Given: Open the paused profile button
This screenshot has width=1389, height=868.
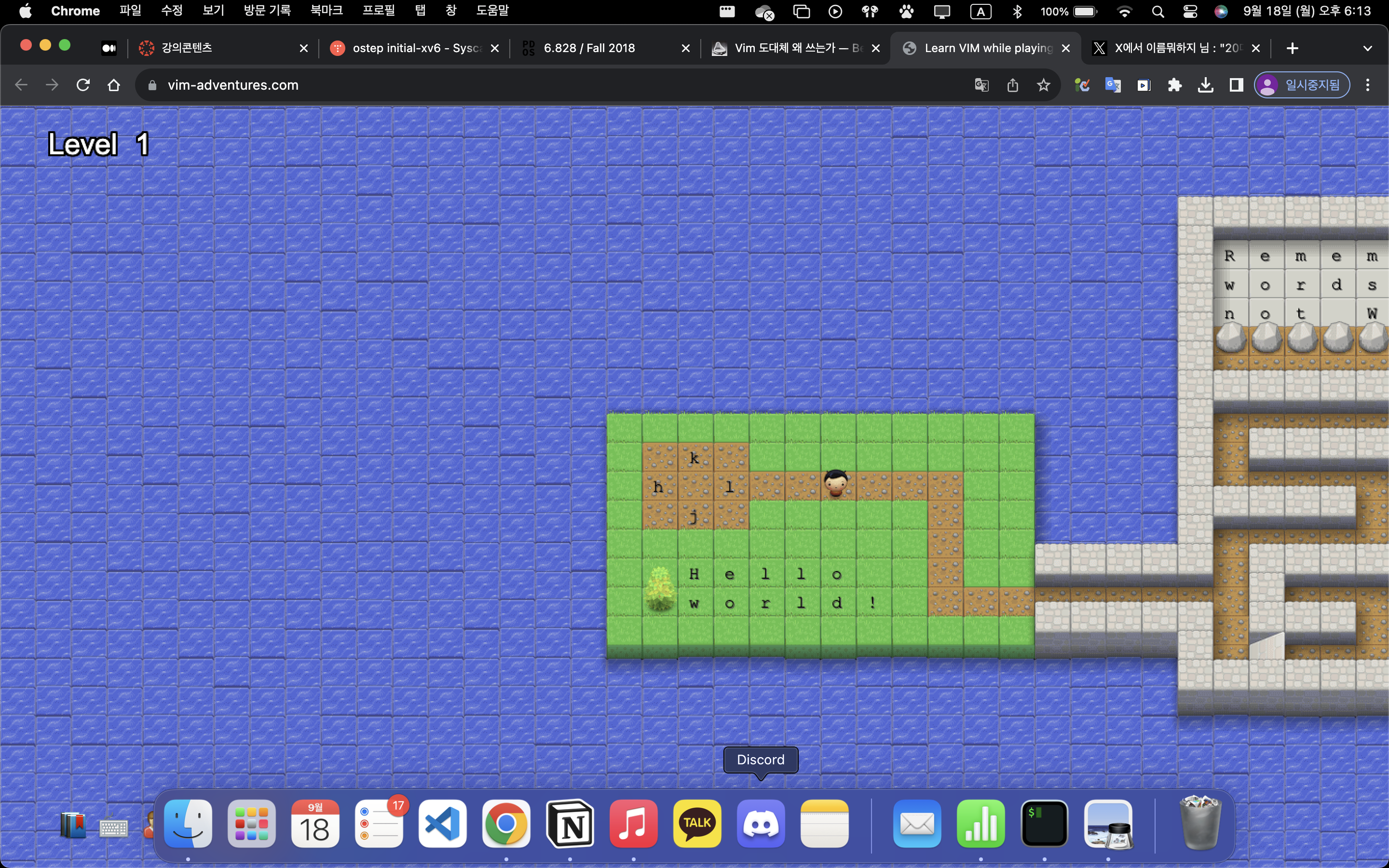Looking at the screenshot, I should point(1301,85).
